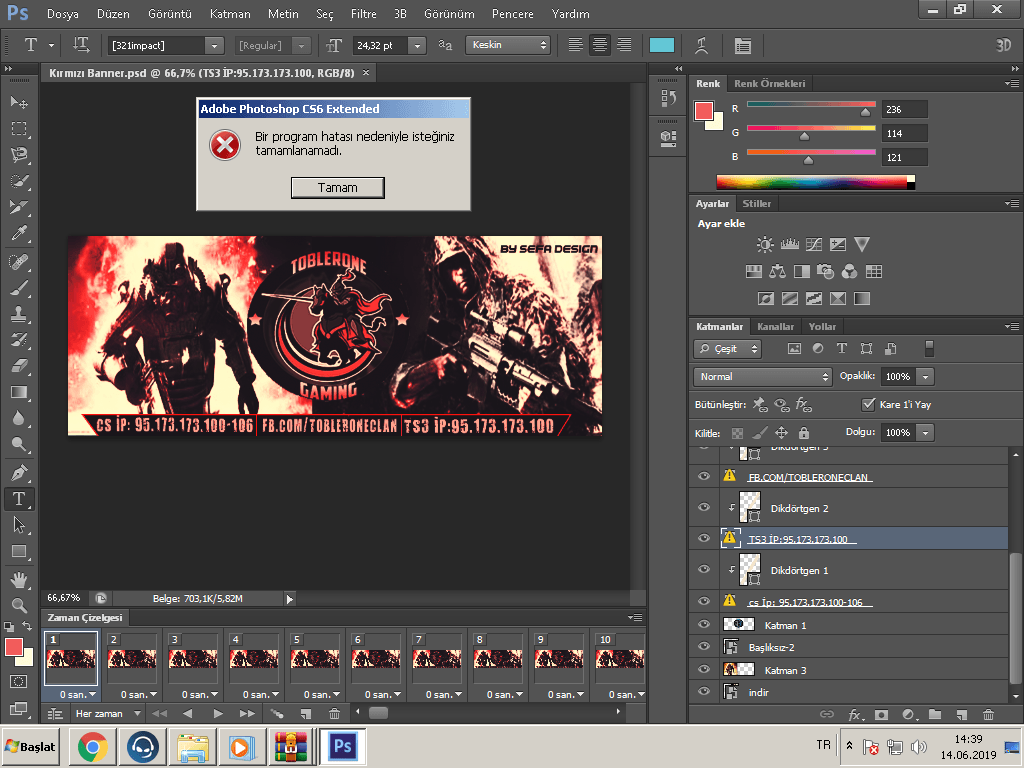Open the Opaklık opacity dropdown arrow
This screenshot has height=768, width=1024.
925,377
